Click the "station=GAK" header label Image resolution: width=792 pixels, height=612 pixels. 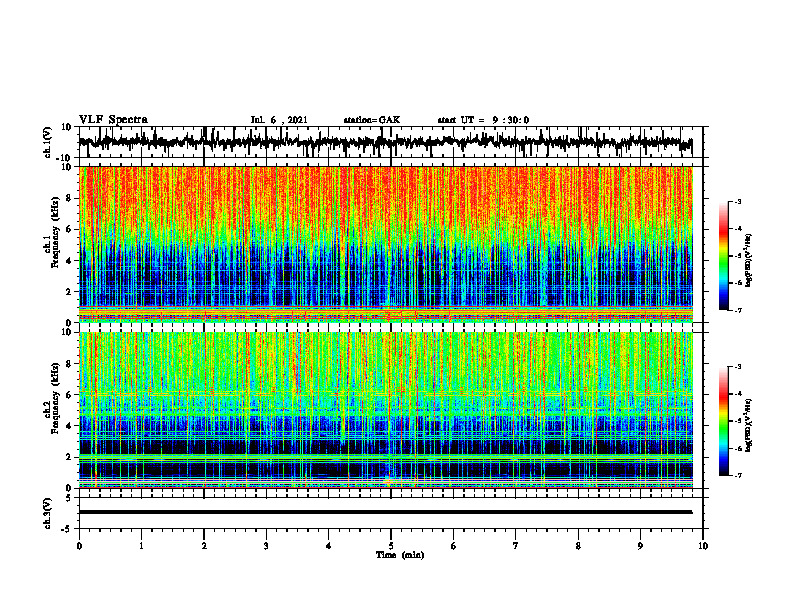pyautogui.click(x=372, y=120)
